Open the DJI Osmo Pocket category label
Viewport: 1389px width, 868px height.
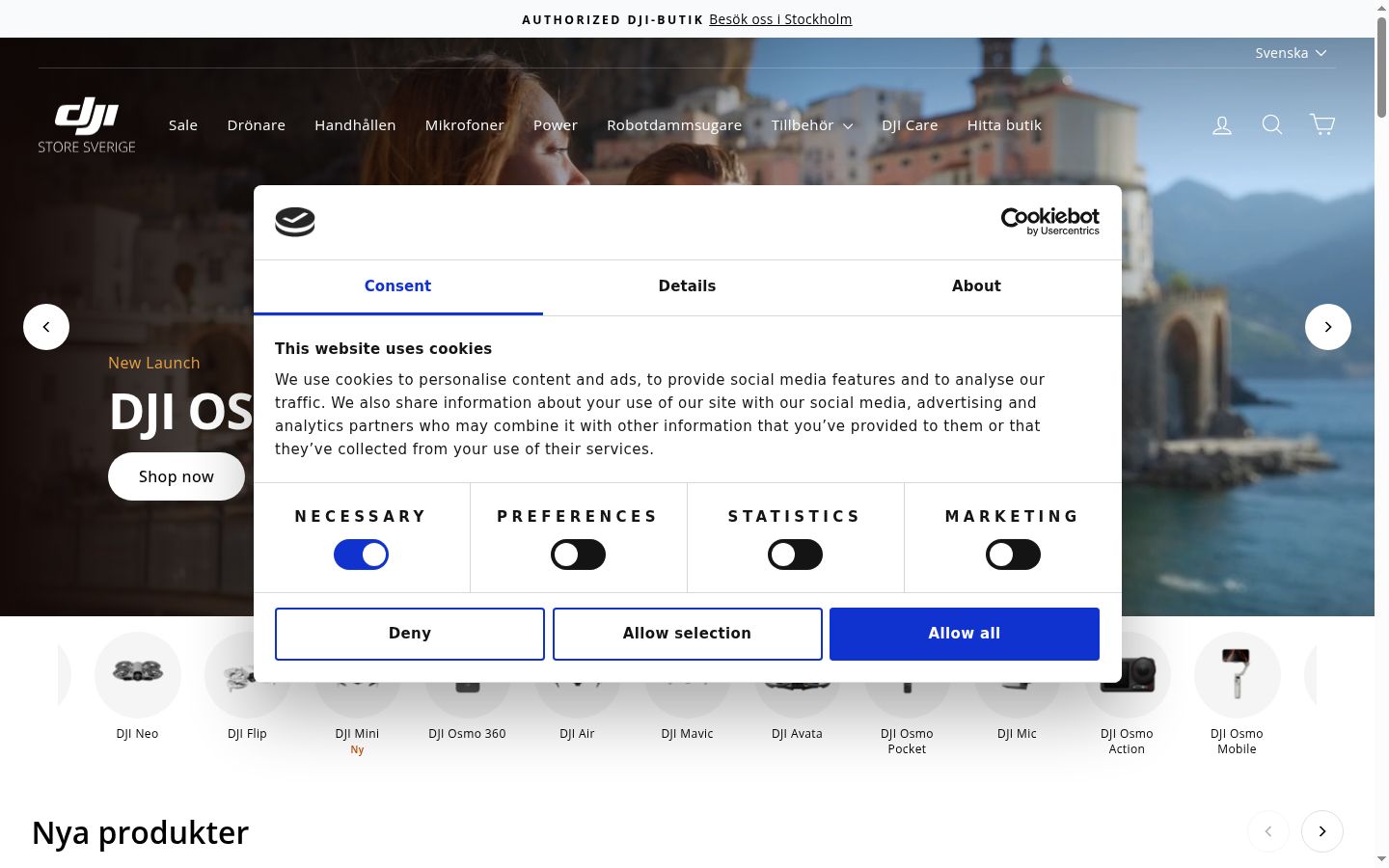[908, 742]
